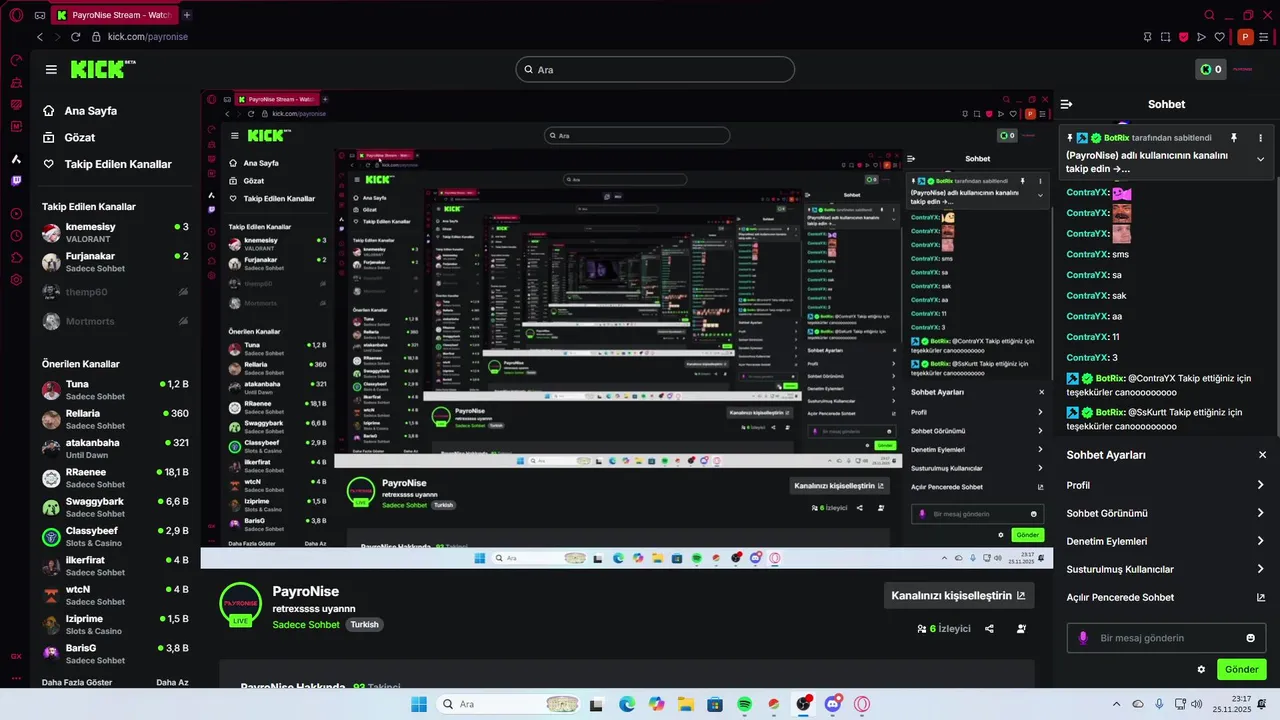Click the red shield ad-blocker icon
1280x720 pixels.
pyautogui.click(x=1183, y=37)
